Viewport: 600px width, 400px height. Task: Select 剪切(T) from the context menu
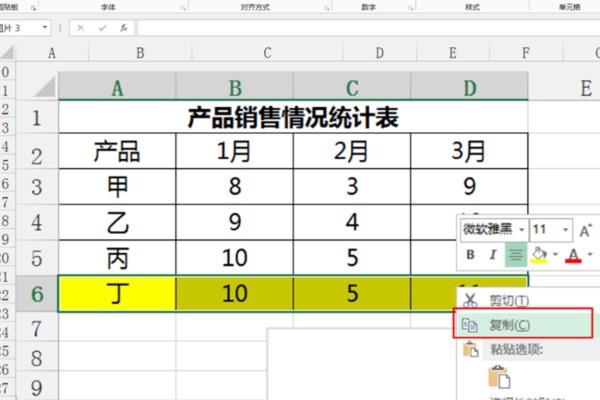pyautogui.click(x=508, y=299)
